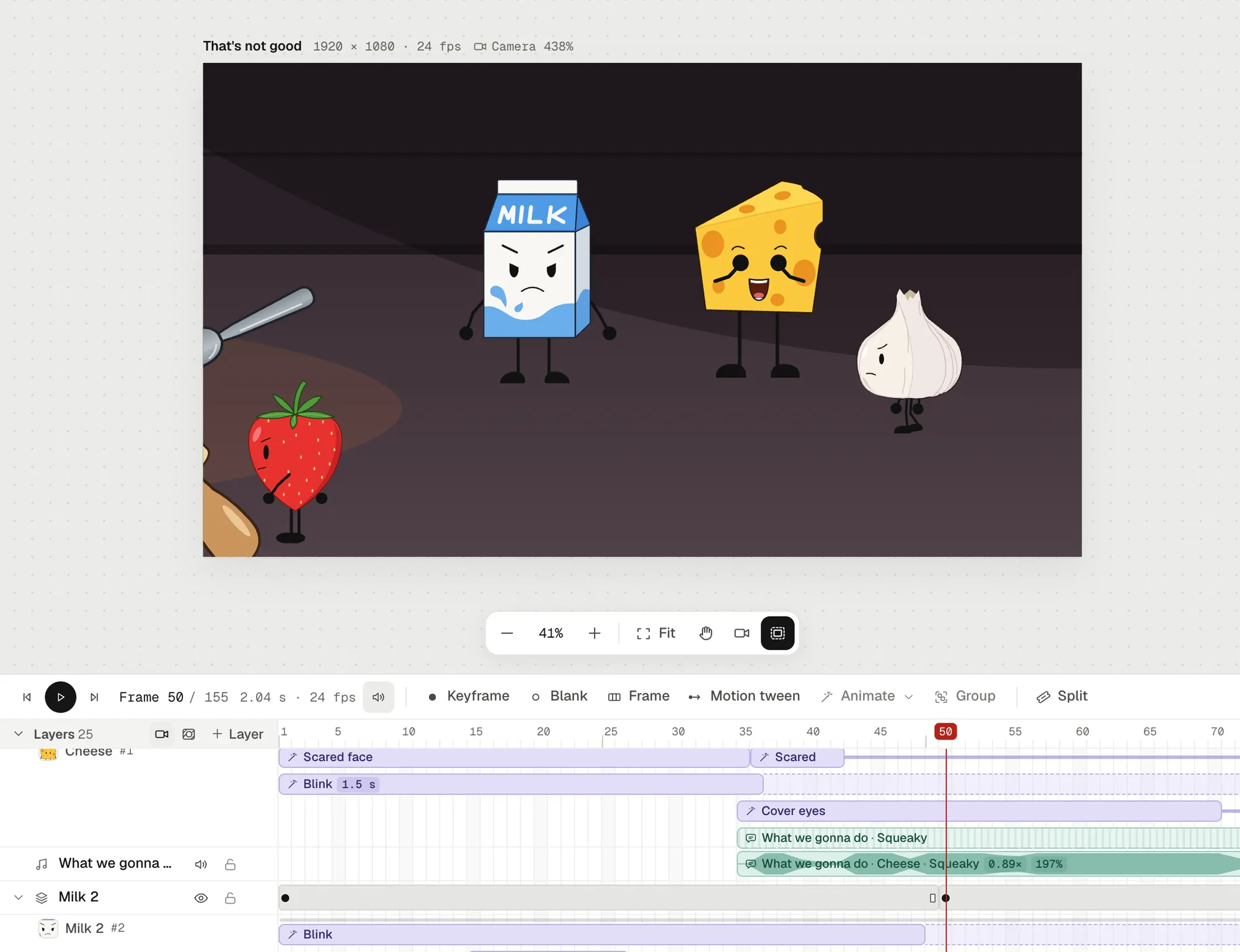Click the Camera 438% label
The width and height of the screenshot is (1240, 952).
point(525,46)
